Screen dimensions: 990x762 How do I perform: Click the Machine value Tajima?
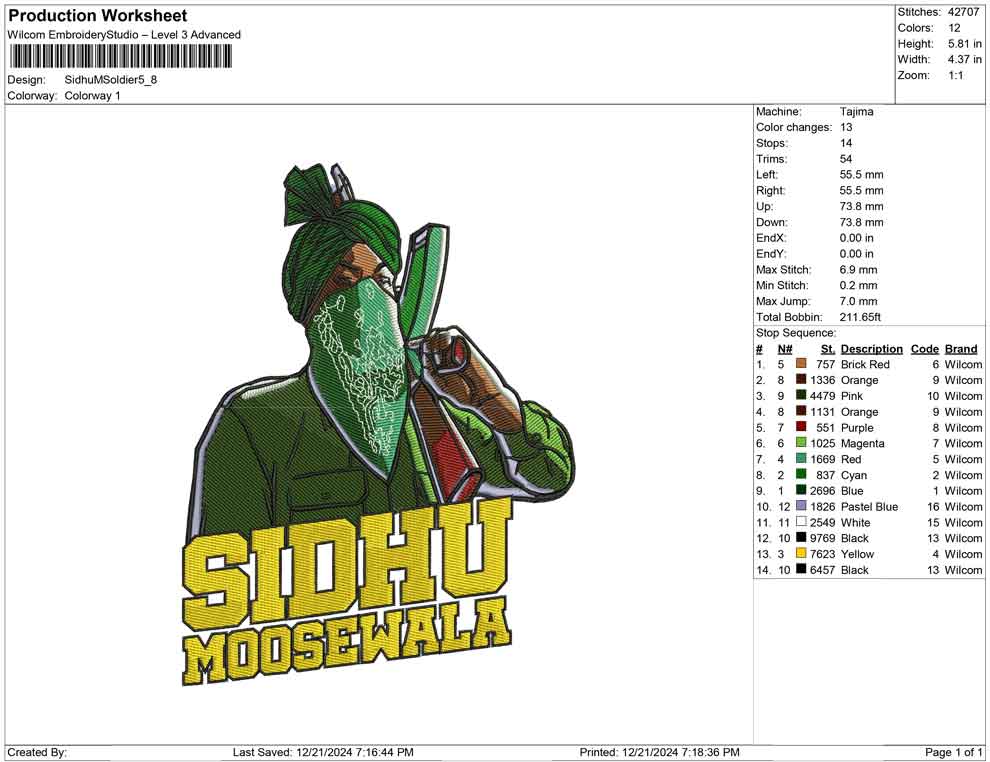pos(857,111)
